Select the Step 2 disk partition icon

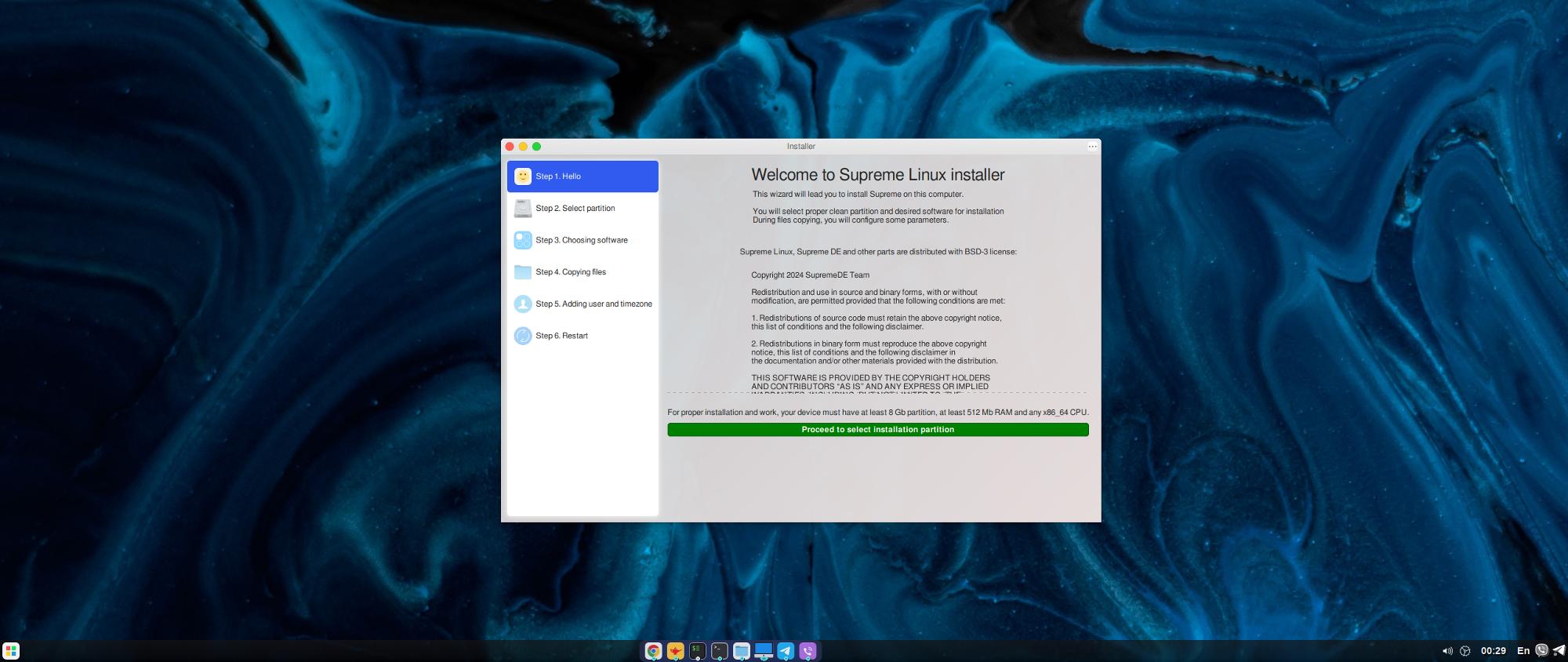(x=523, y=209)
